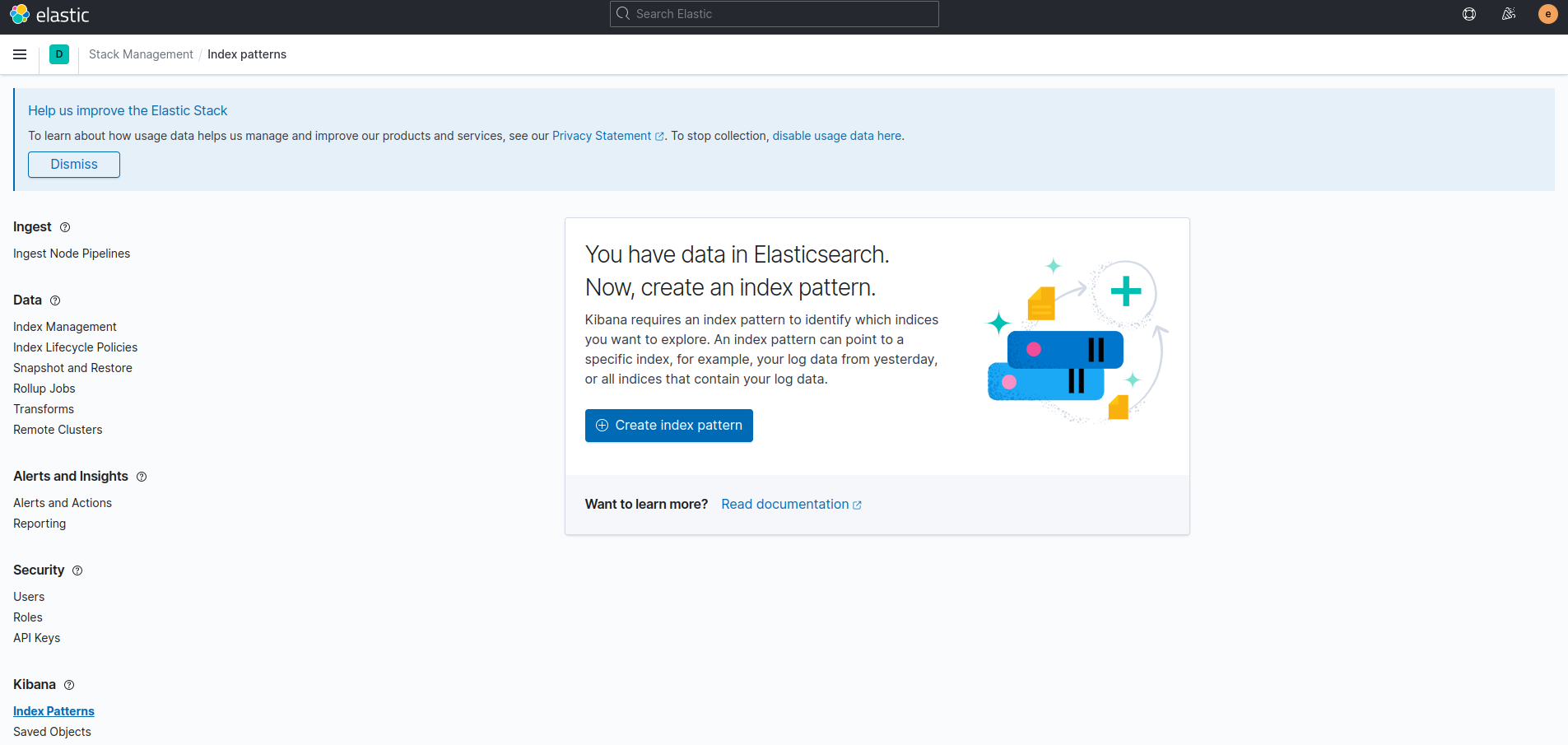Click help icon next to Ingest
The image size is (1568, 745).
click(65, 227)
